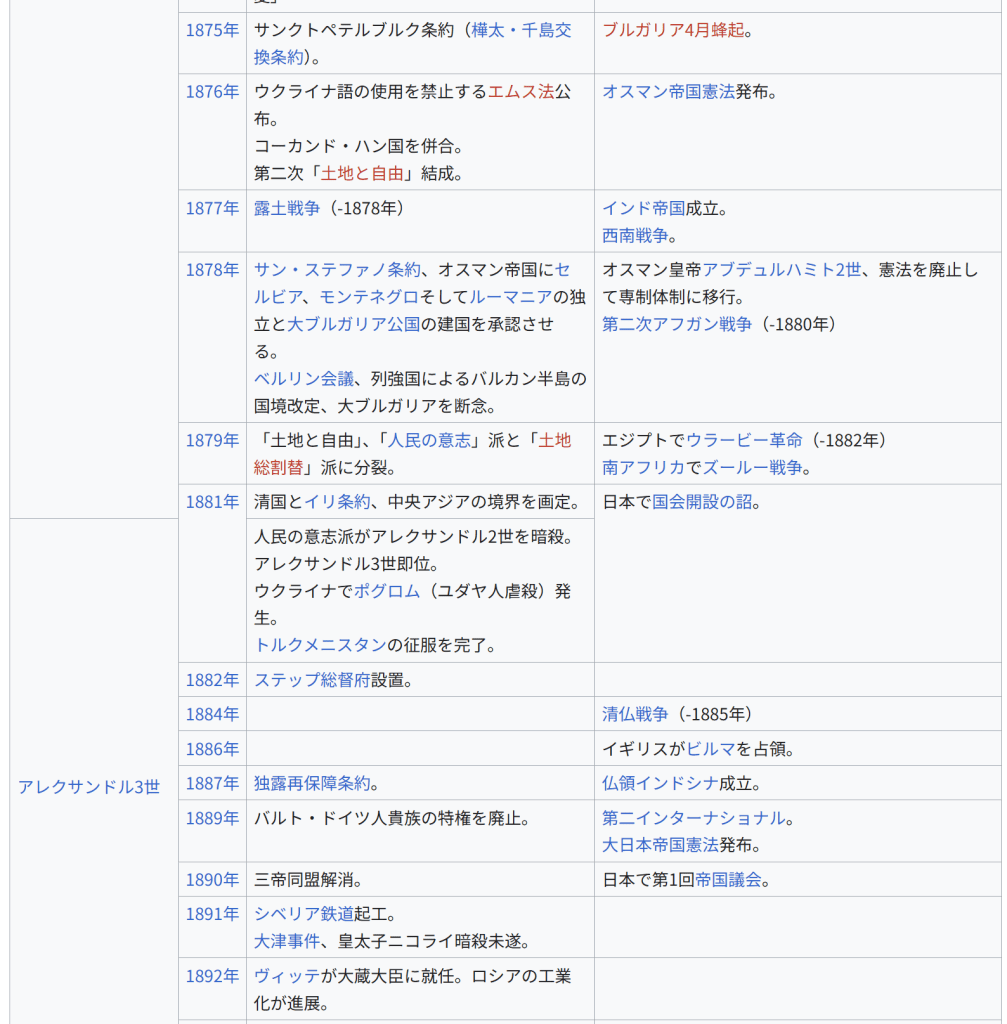
Task: Open the 大日本帝国憲法 link
Action: tap(660, 845)
